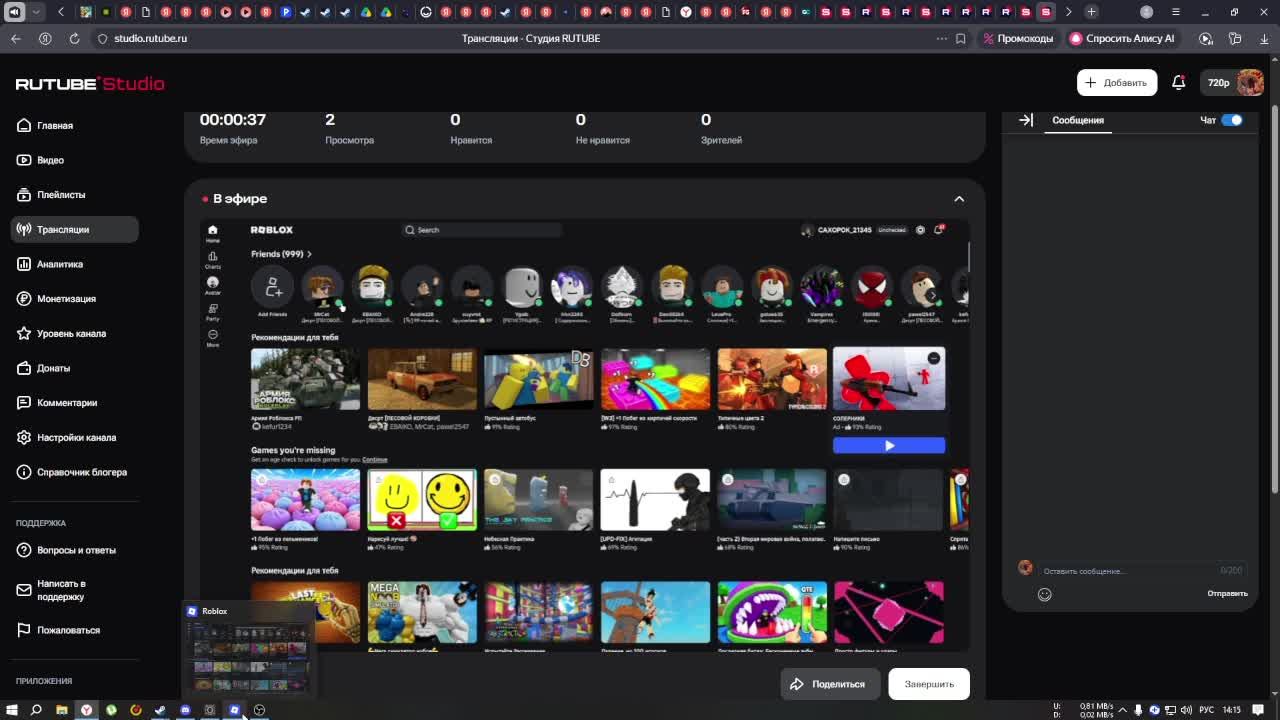Click the page vertical scrollbar
The image size is (1280, 720).
(x=1274, y=300)
